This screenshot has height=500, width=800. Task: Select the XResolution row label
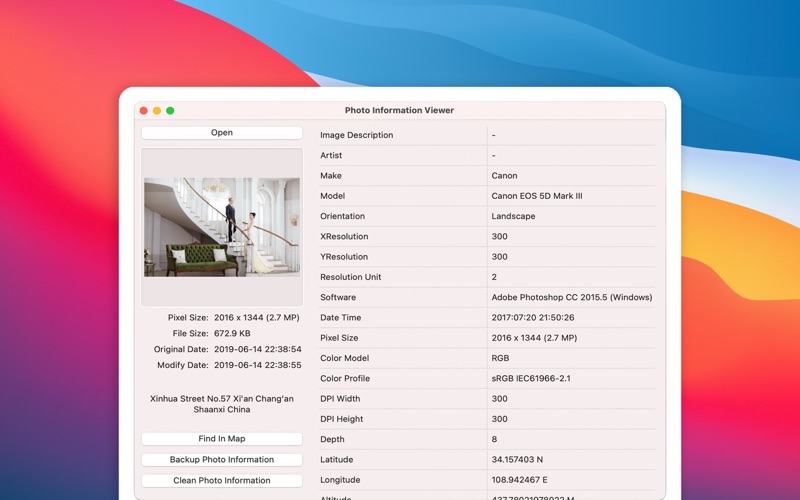(x=344, y=237)
